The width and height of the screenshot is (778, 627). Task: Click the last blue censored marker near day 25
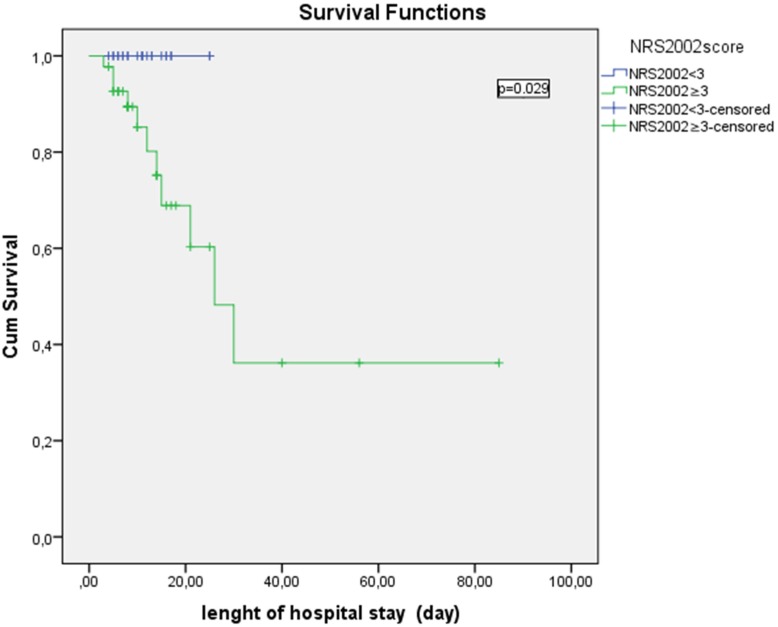(210, 56)
